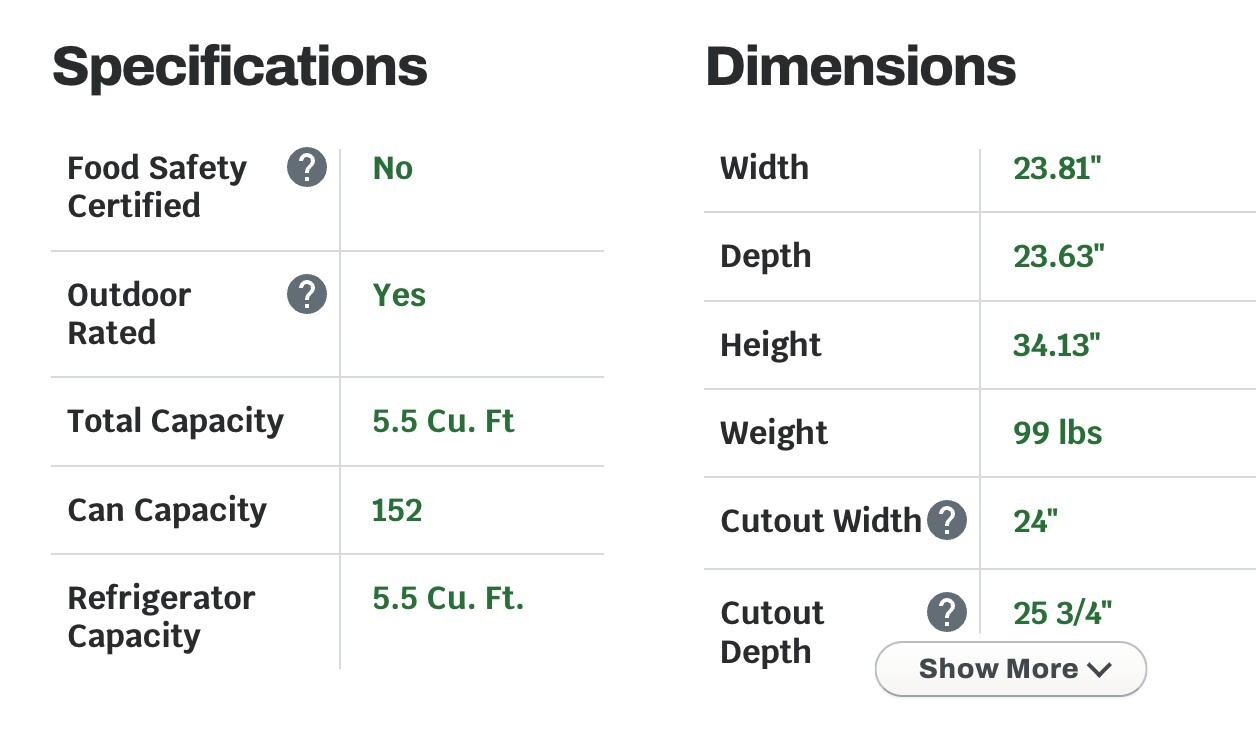This screenshot has height=738, width=1256.
Task: Select the Cutout Width value 24"
Action: point(1035,521)
